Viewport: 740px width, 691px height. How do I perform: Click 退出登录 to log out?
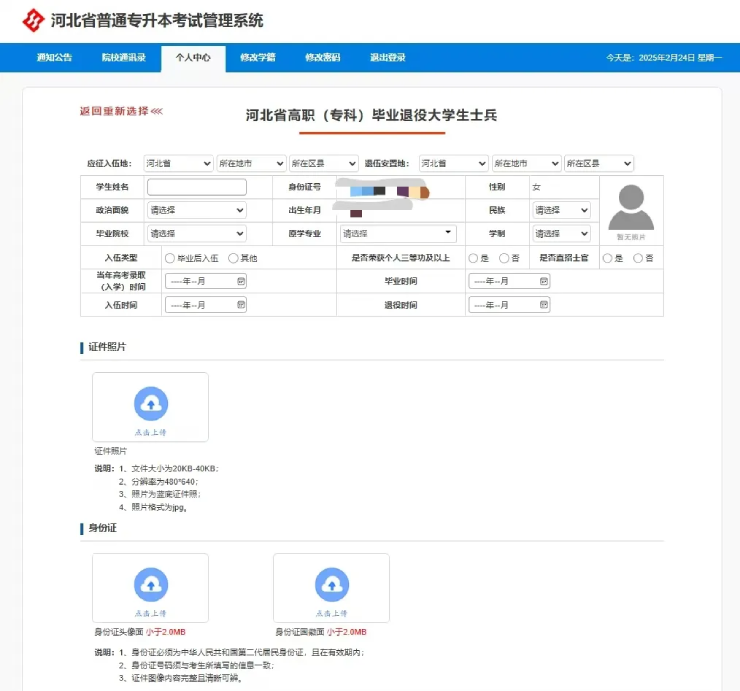(387, 58)
